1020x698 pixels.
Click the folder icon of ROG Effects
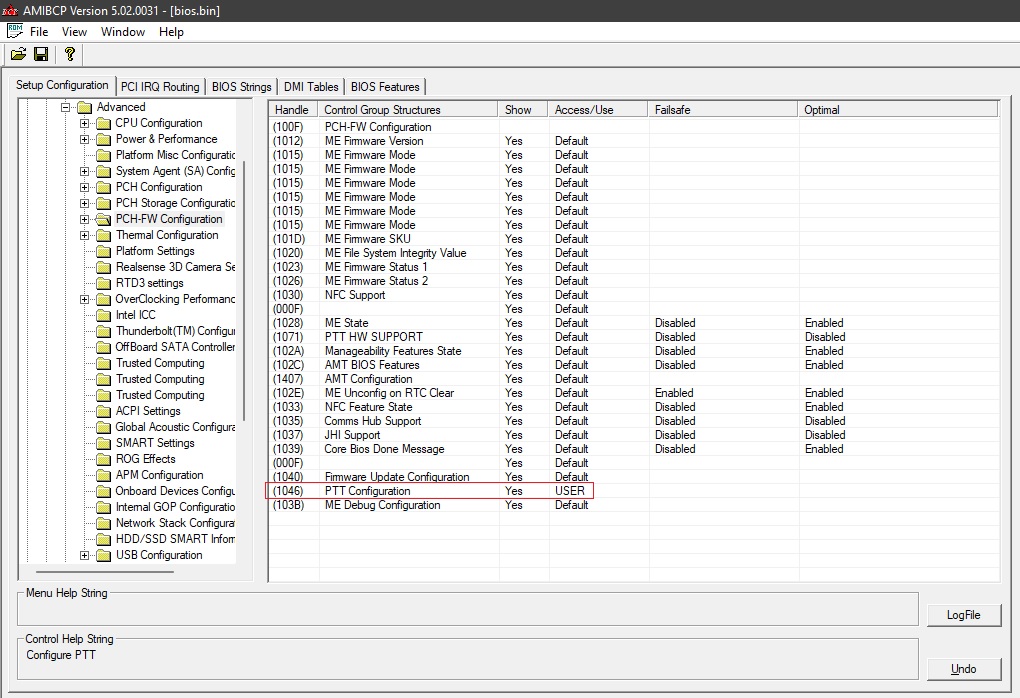click(103, 459)
